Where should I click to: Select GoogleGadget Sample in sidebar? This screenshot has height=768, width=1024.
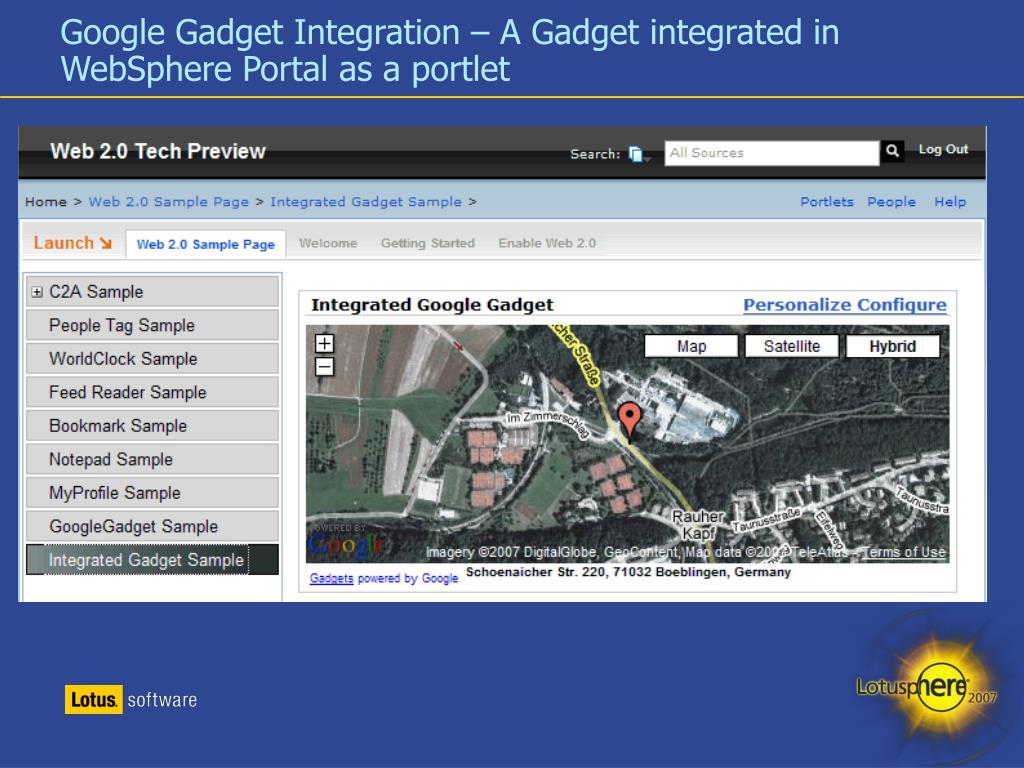click(152, 526)
